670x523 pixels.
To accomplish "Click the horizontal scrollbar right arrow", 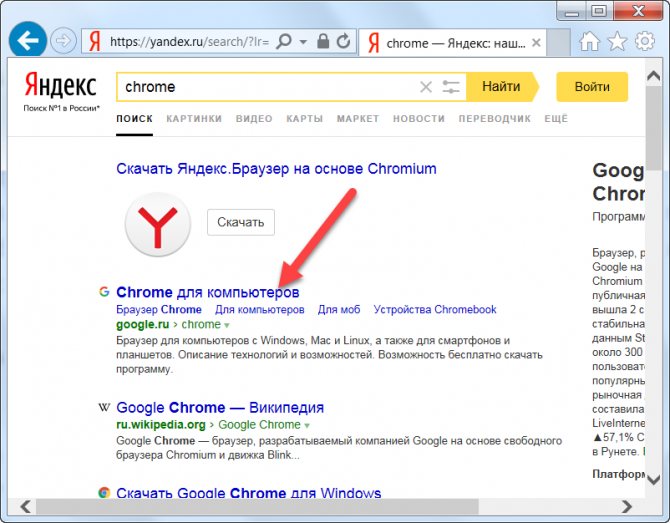I will coord(627,507).
